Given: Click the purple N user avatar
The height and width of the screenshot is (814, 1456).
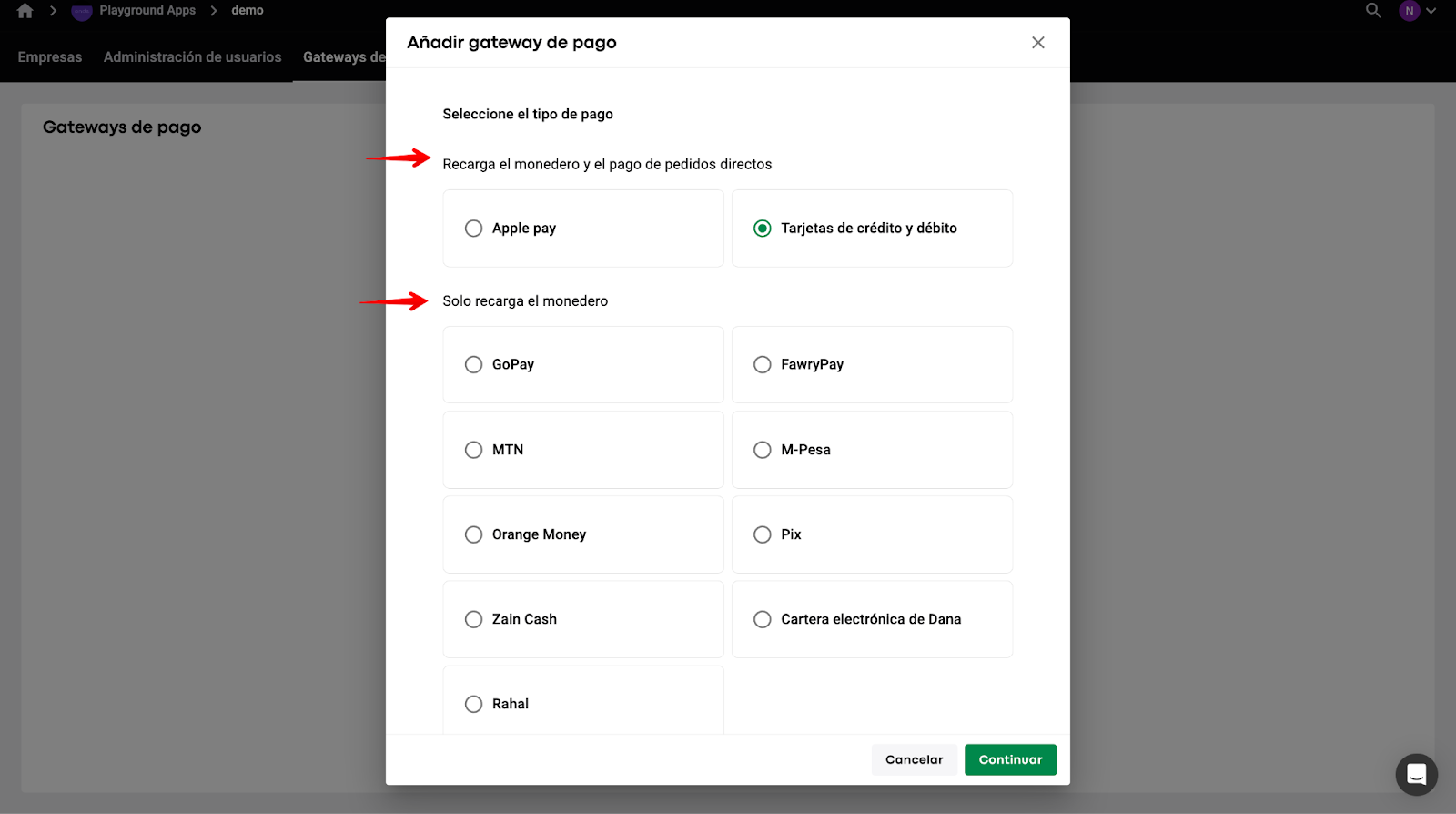Looking at the screenshot, I should point(1409,11).
